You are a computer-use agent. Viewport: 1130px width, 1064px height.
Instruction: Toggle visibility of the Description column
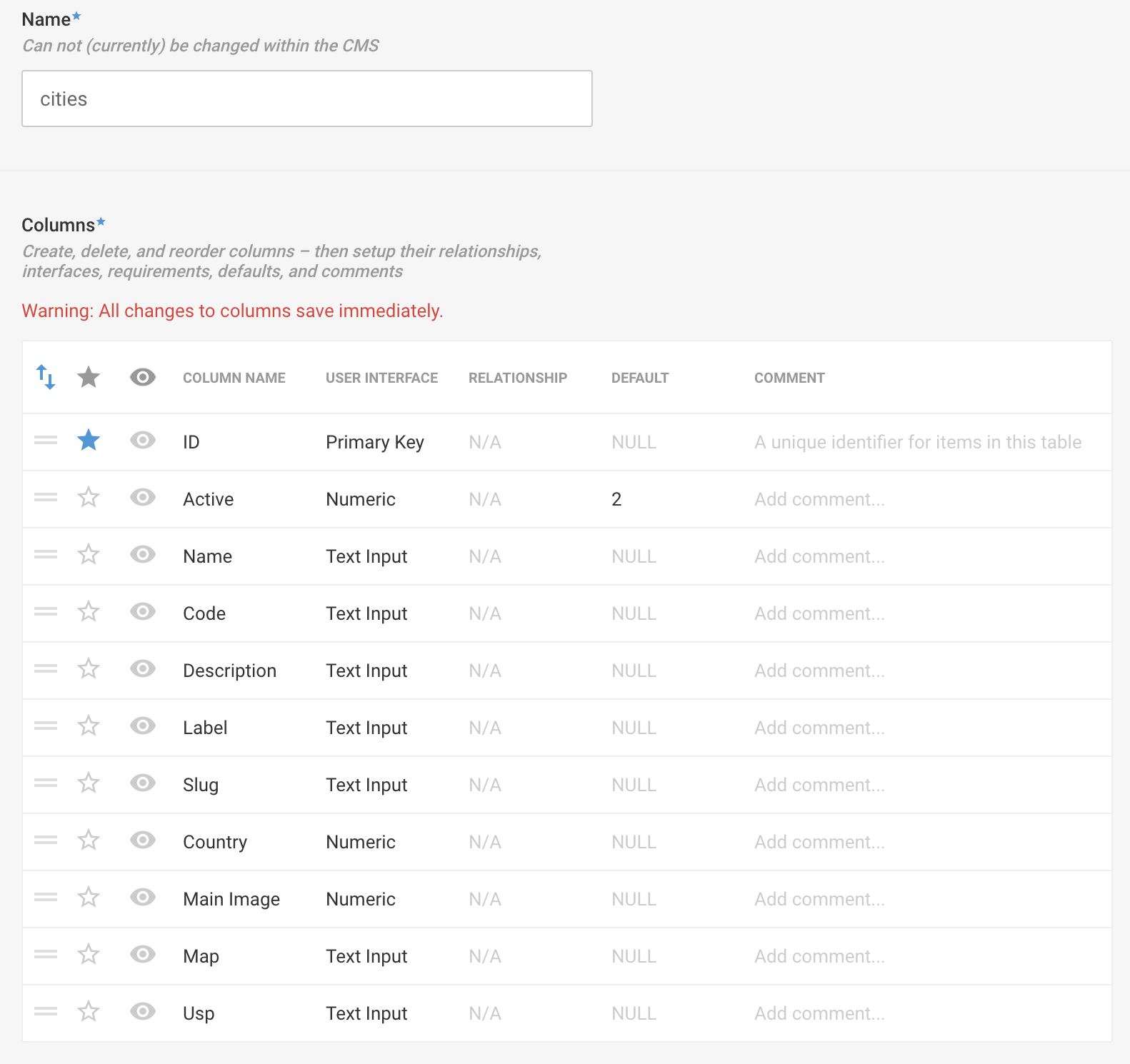click(143, 669)
